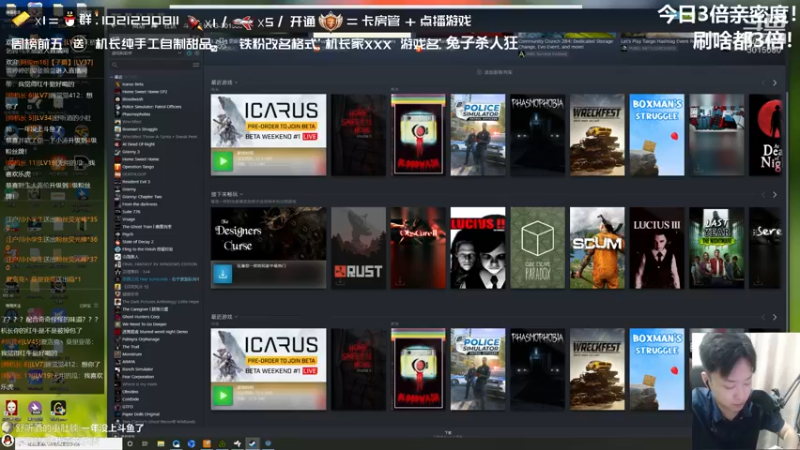Open Windows search circle on taskbar
The height and width of the screenshot is (450, 800).
(x=130, y=444)
